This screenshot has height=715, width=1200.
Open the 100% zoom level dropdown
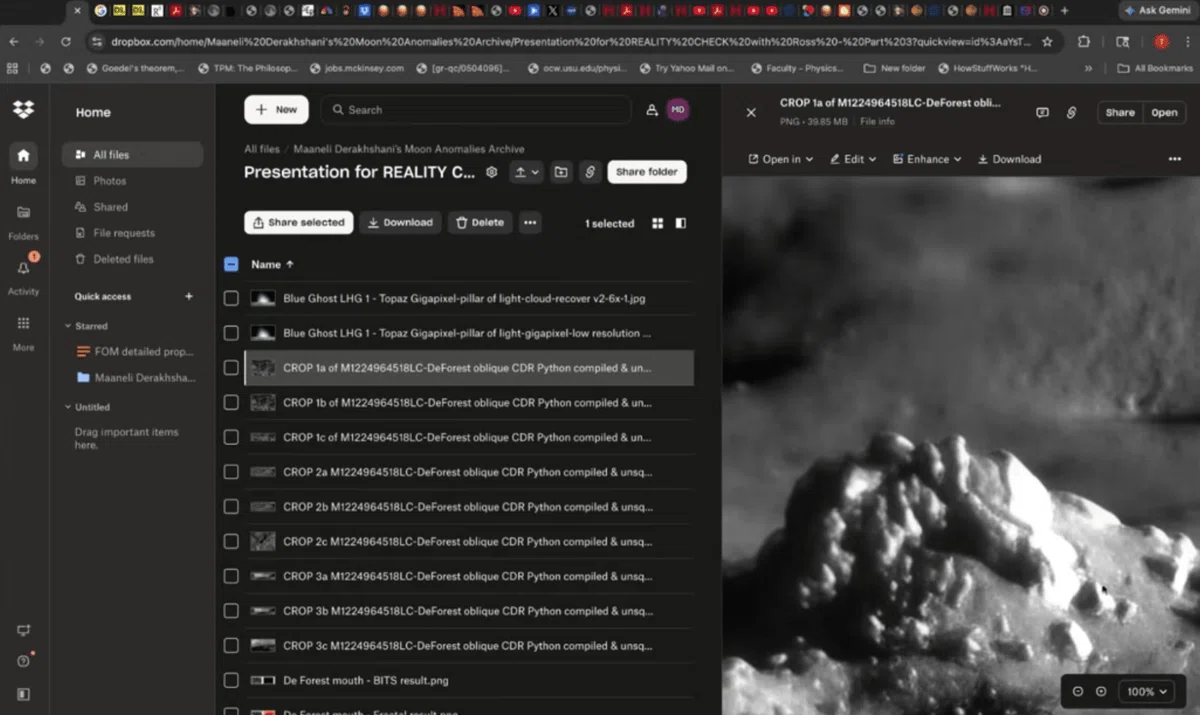(1147, 691)
